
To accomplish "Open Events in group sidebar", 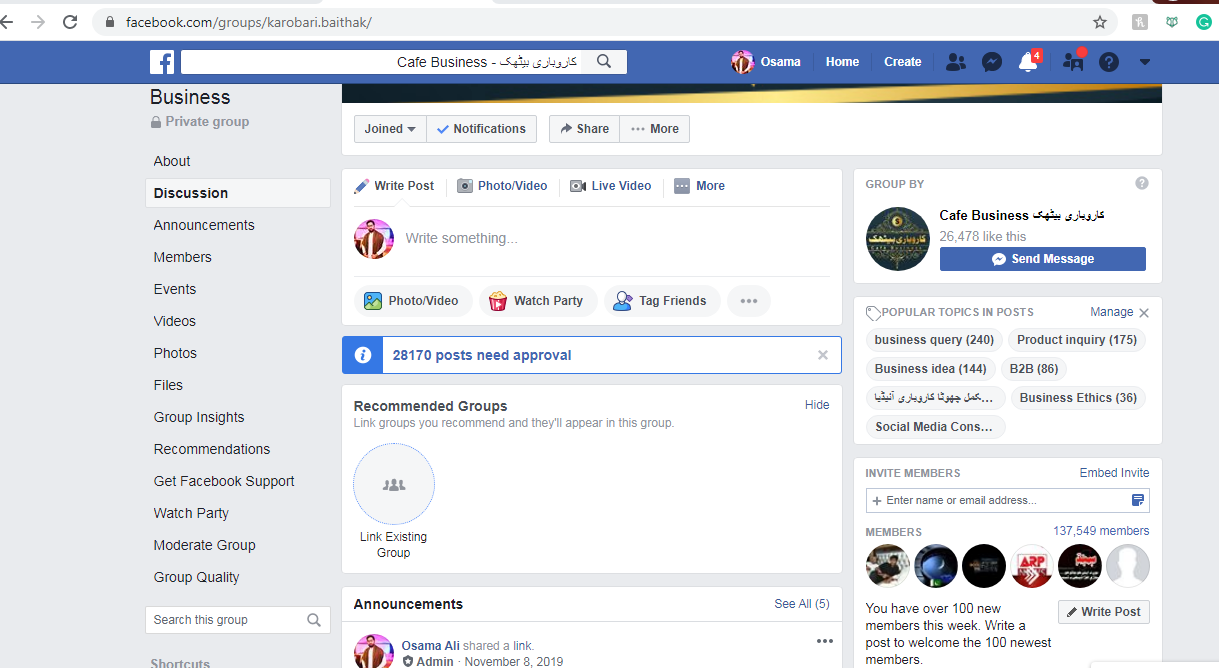I will (175, 289).
